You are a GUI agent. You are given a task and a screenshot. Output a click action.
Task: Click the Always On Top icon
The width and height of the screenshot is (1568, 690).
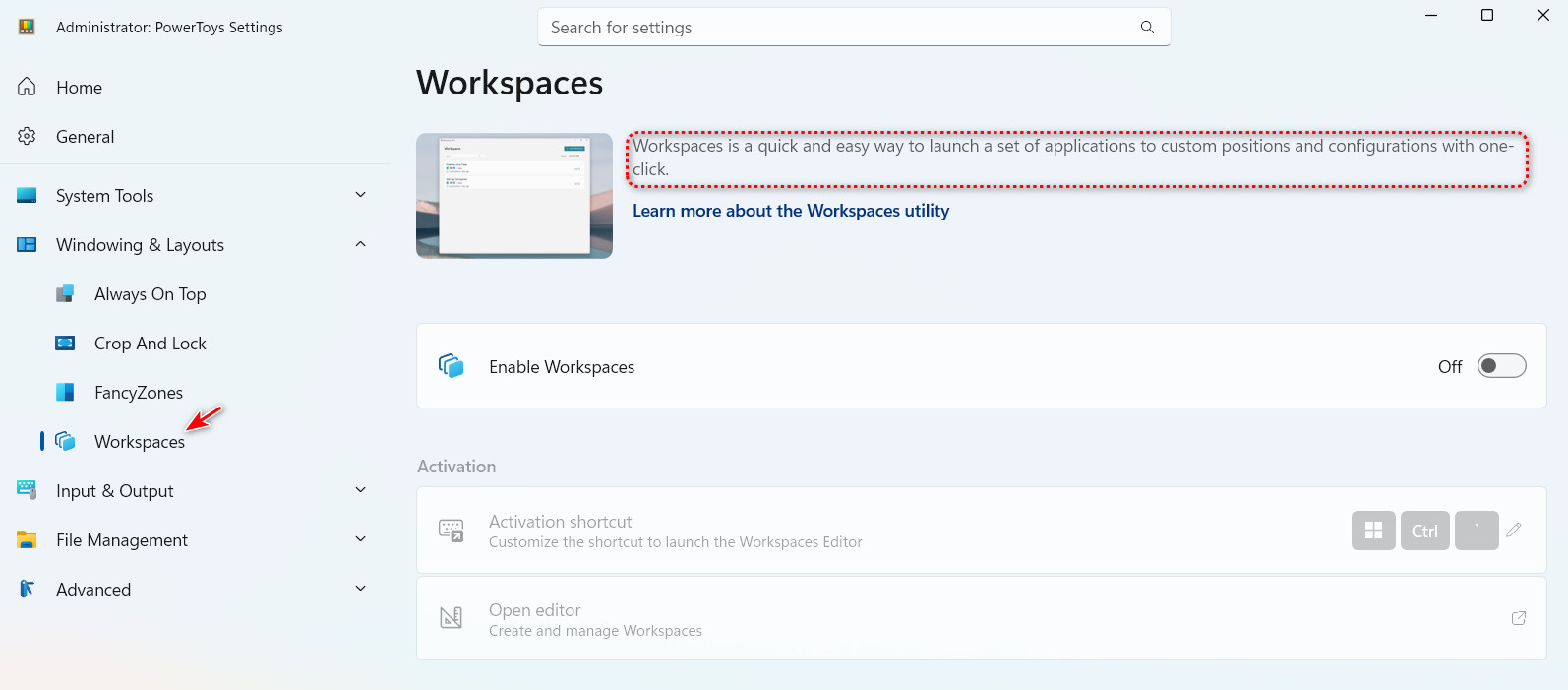coord(65,294)
